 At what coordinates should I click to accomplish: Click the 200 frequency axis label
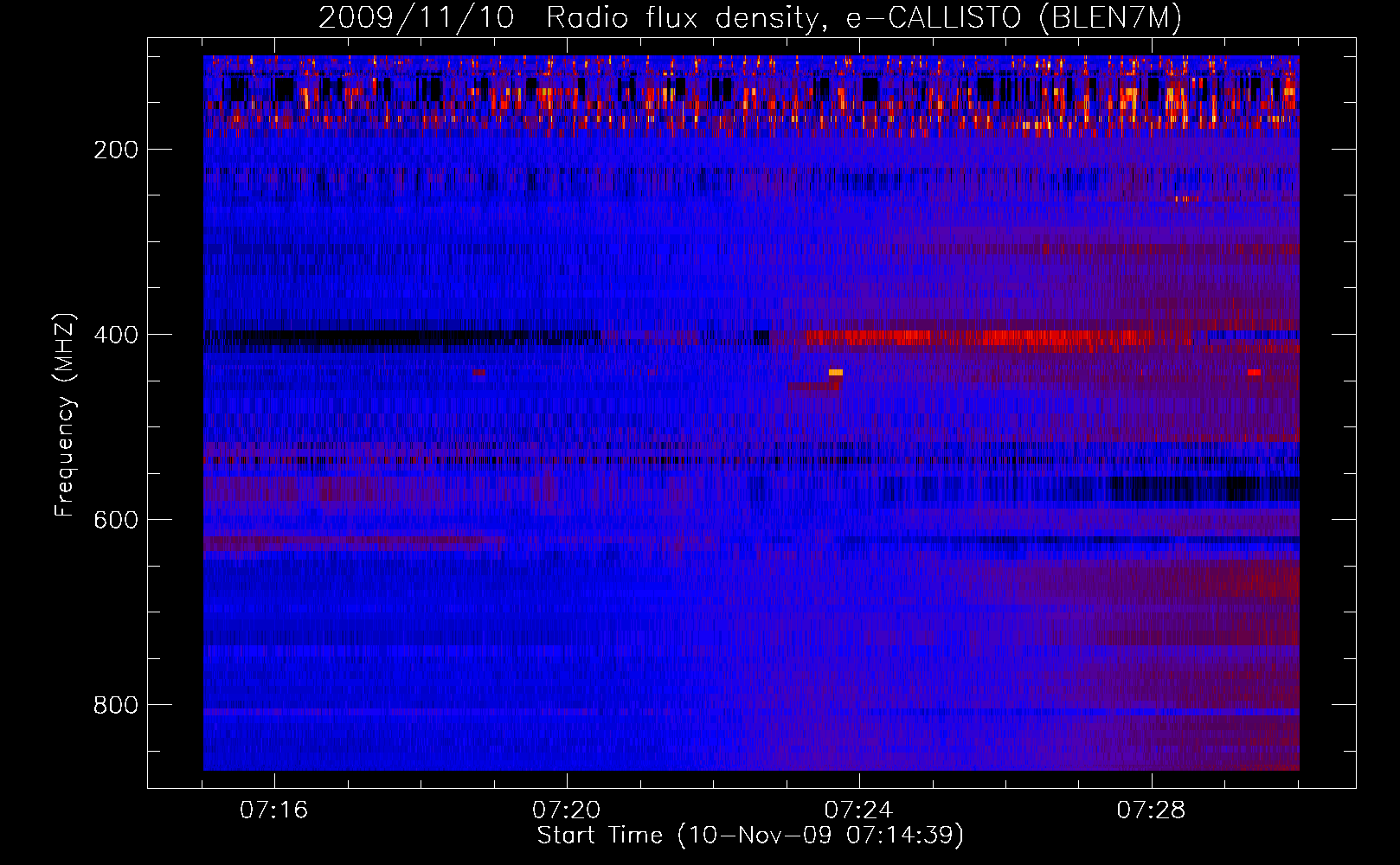(116, 150)
